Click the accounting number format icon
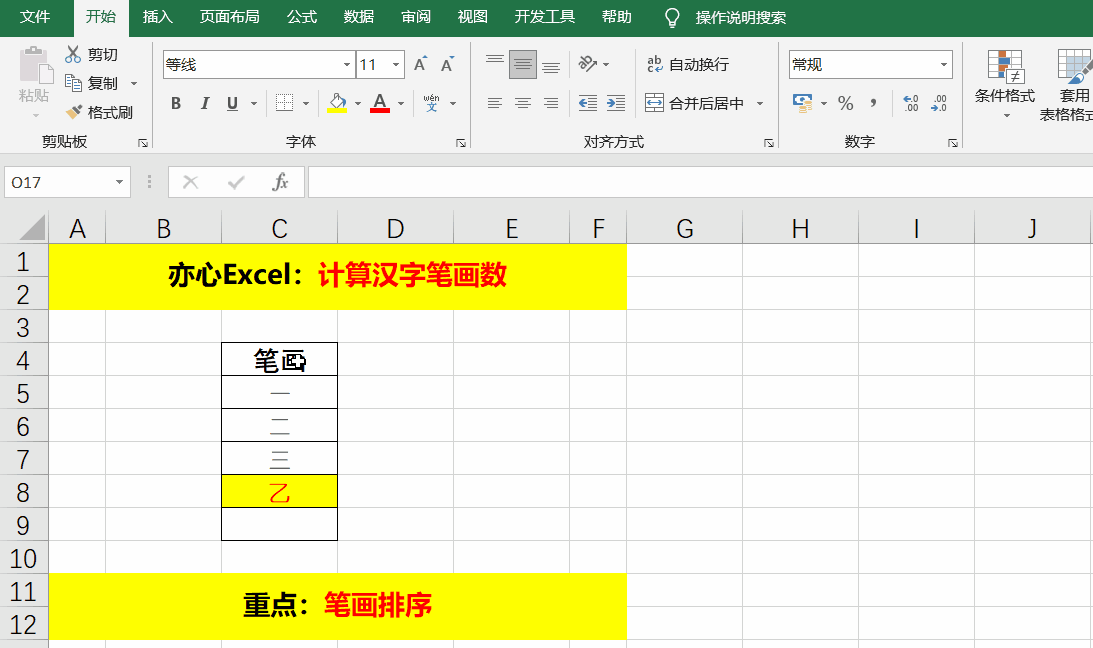The width and height of the screenshot is (1093, 648). point(802,103)
